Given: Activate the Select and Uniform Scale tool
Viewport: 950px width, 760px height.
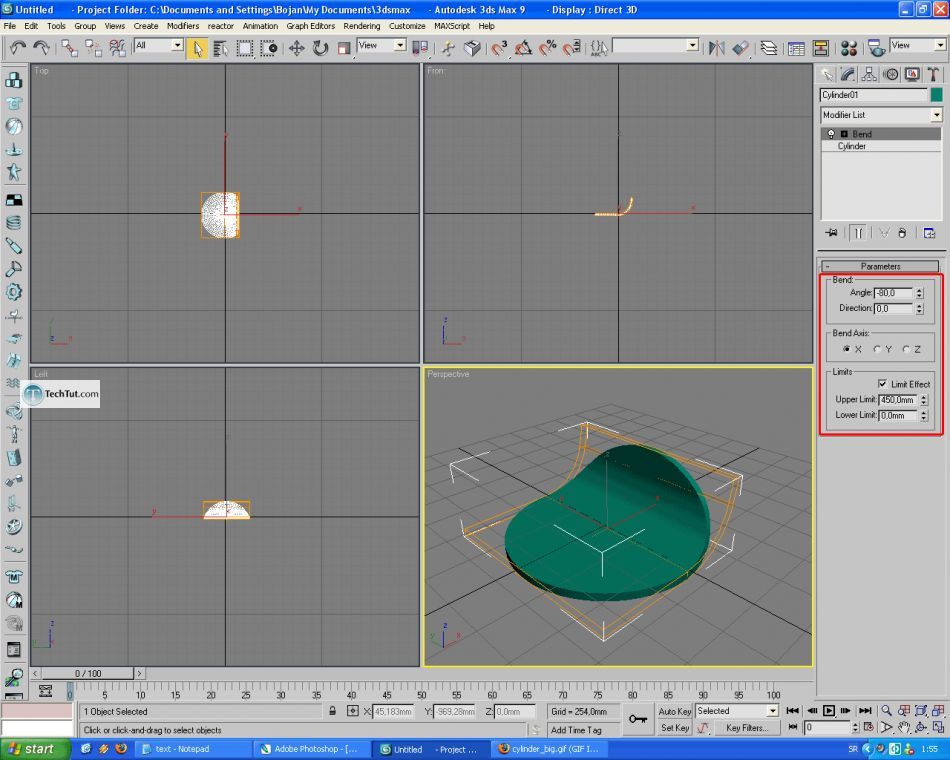Looking at the screenshot, I should coord(344,48).
